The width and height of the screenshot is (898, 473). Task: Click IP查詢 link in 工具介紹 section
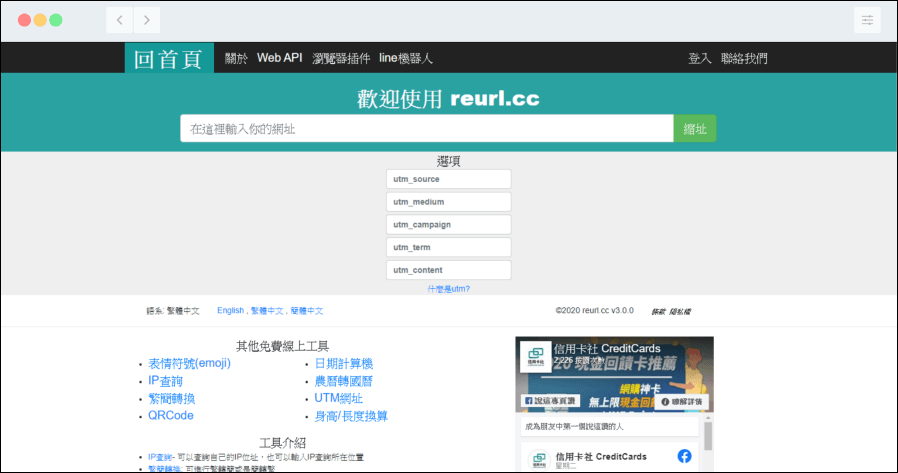[160, 457]
